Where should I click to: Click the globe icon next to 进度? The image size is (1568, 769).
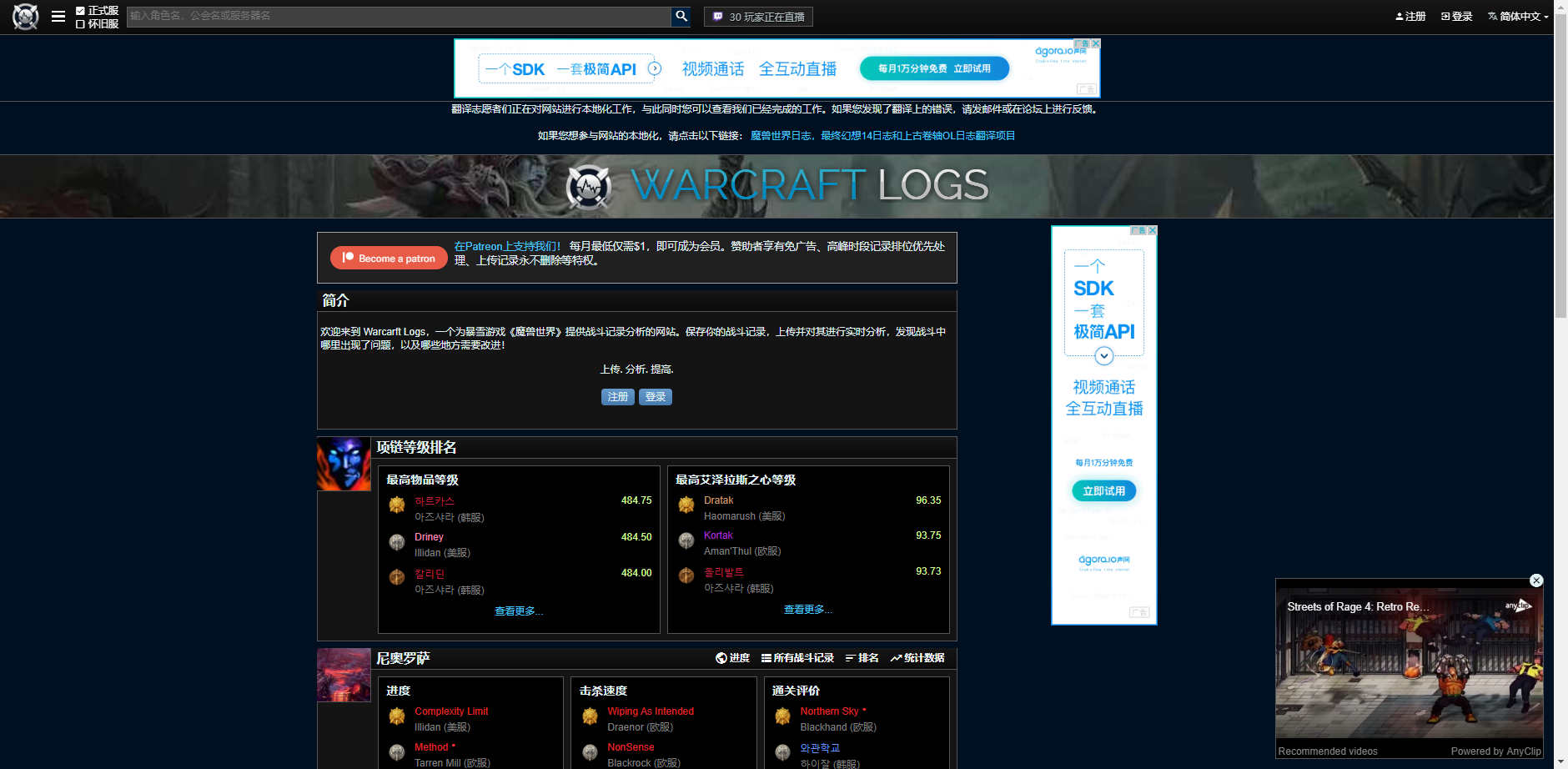(722, 658)
